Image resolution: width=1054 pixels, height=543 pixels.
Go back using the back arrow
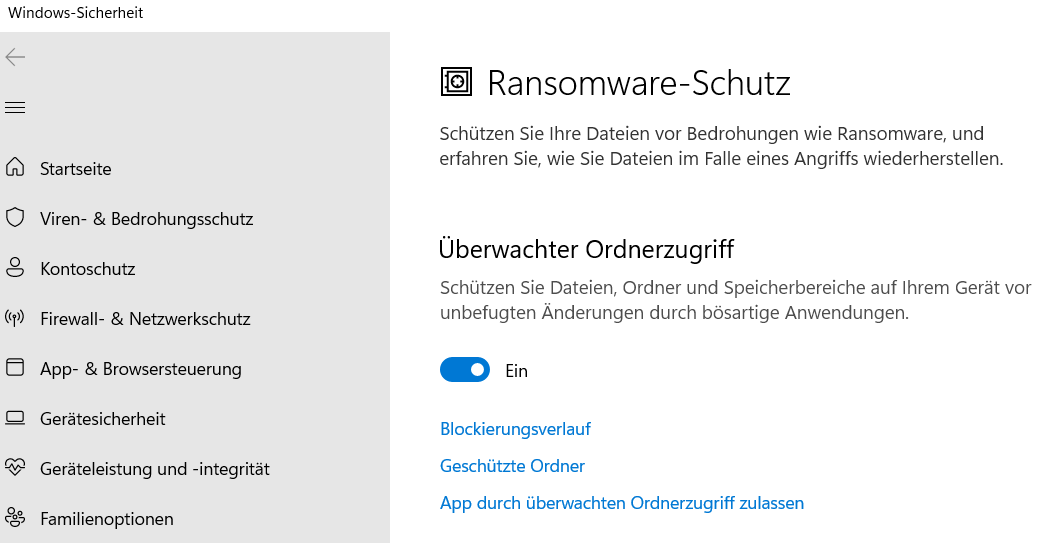pyautogui.click(x=15, y=57)
